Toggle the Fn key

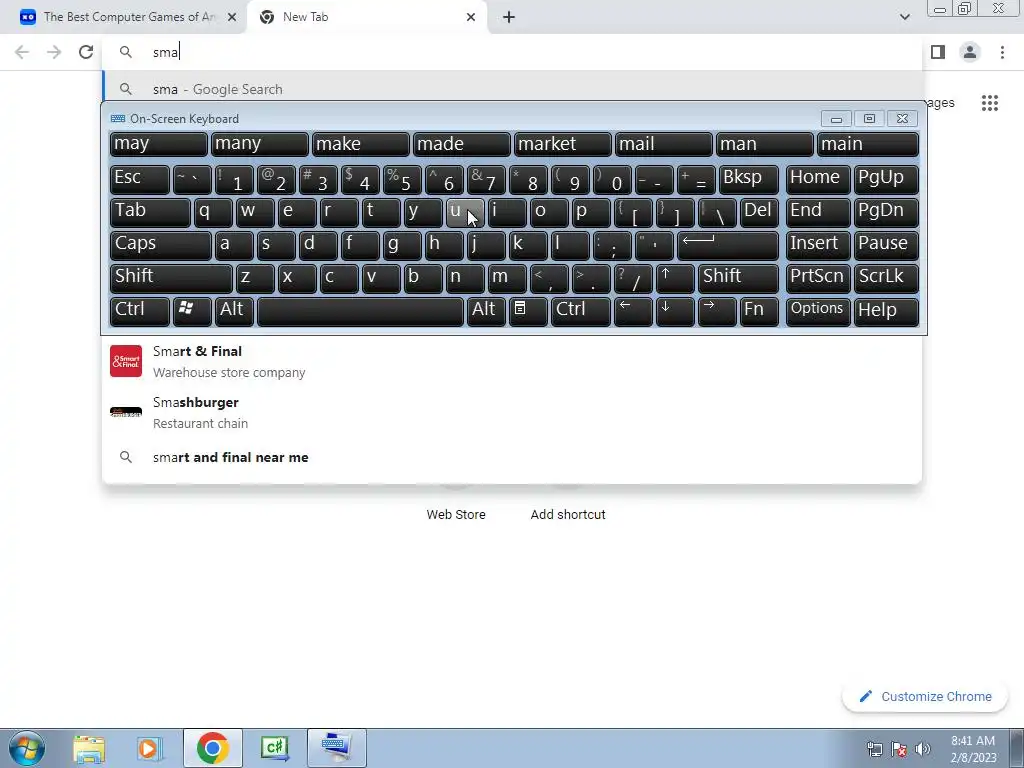(x=759, y=311)
